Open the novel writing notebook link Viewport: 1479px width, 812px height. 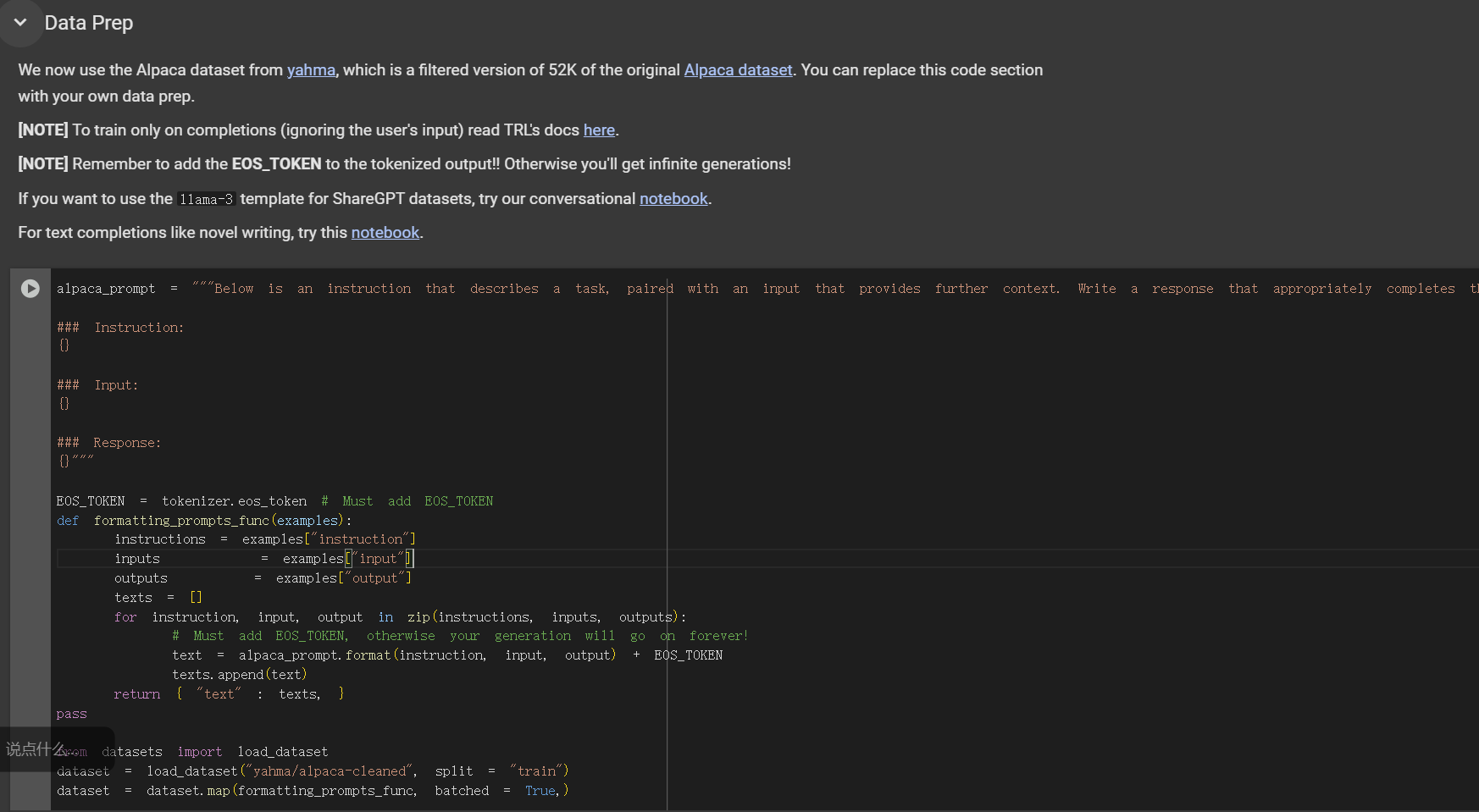(385, 233)
